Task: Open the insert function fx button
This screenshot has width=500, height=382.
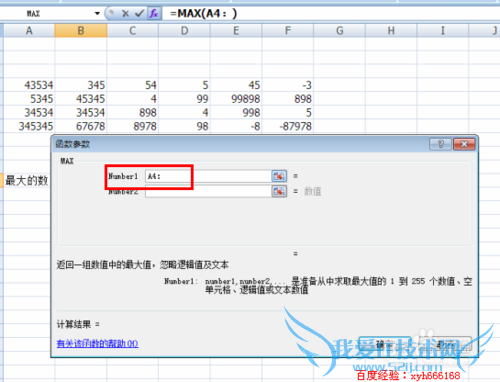Action: pos(154,14)
